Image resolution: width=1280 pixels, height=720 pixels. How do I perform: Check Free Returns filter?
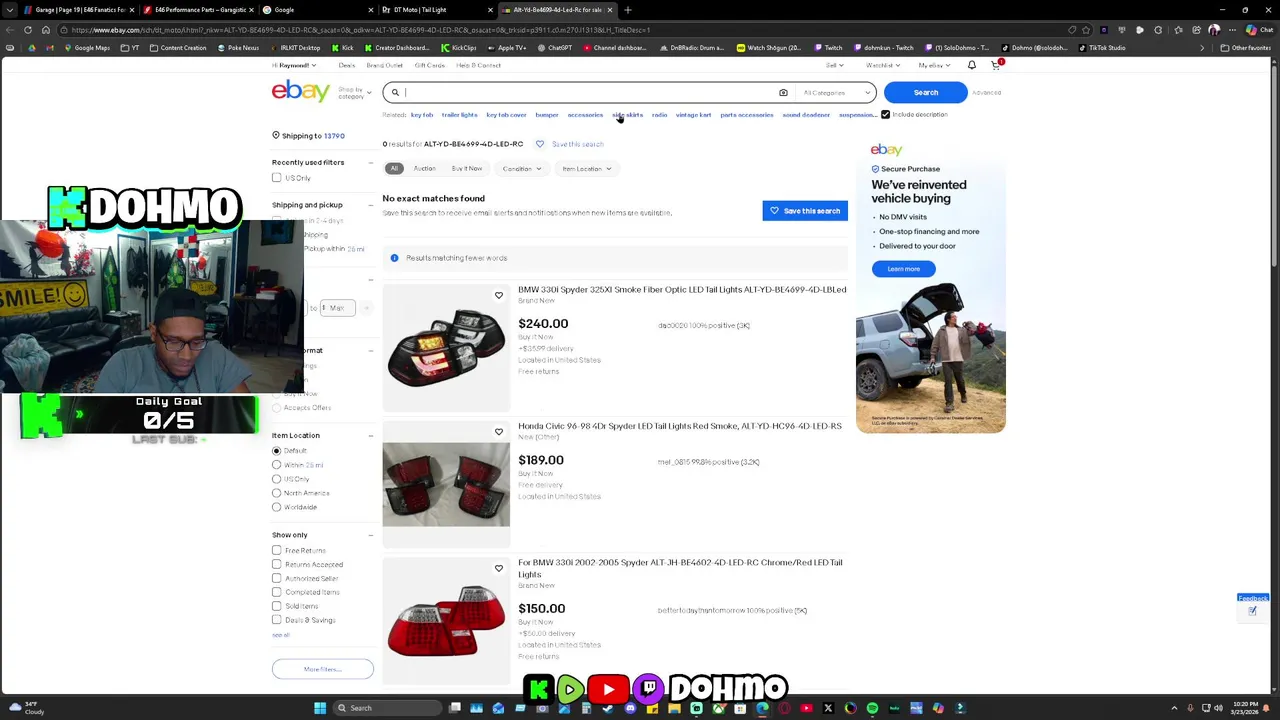[277, 550]
